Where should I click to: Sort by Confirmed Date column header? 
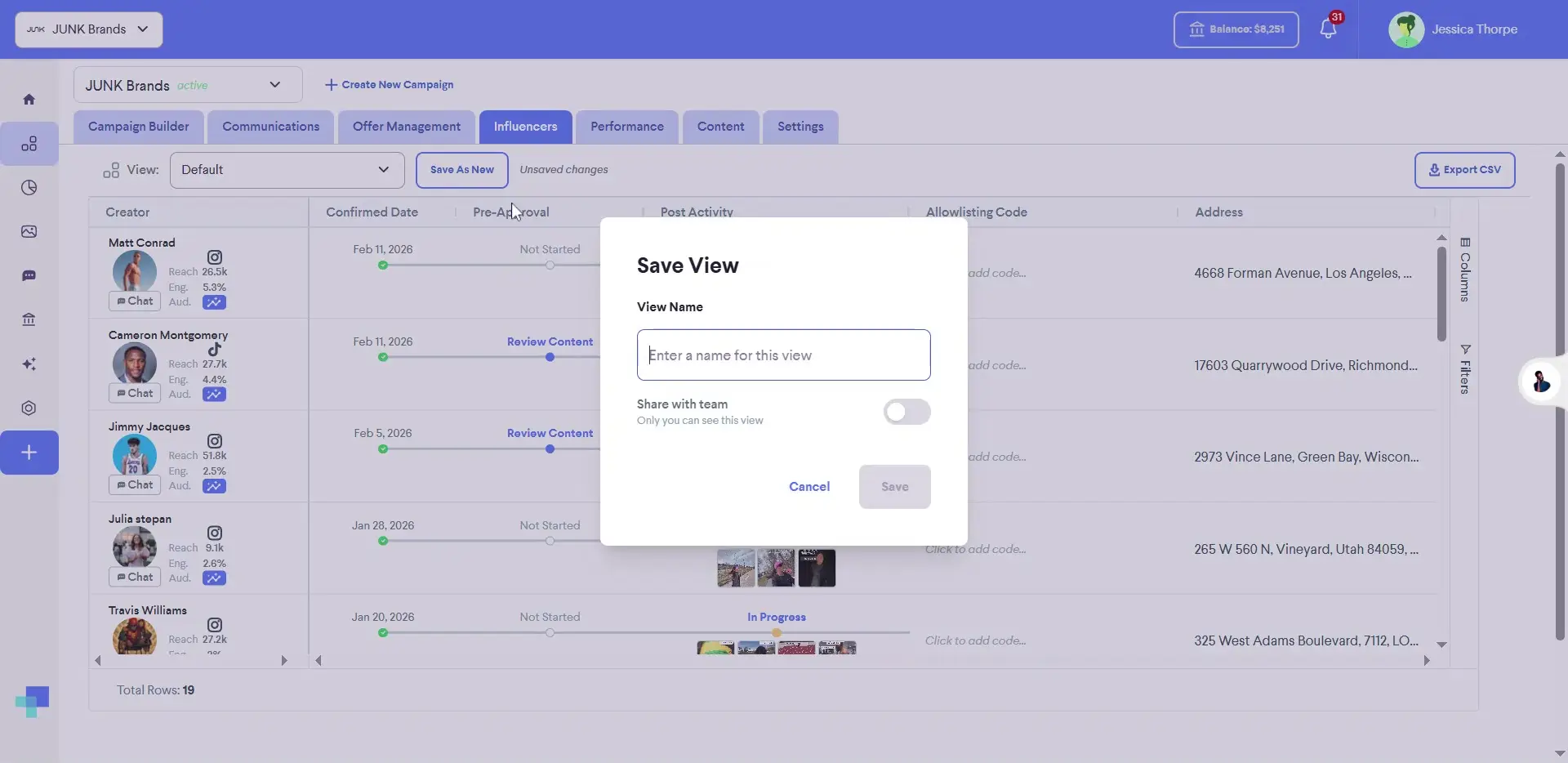coord(372,212)
